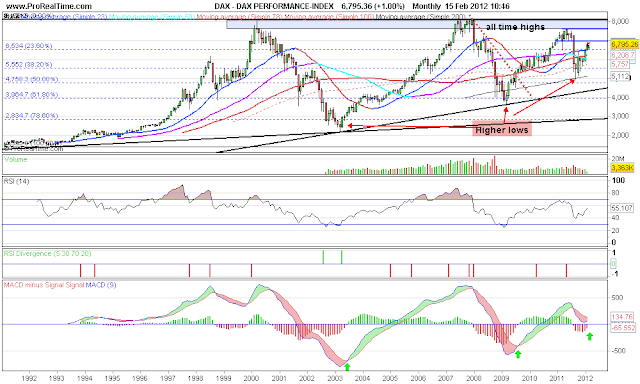Click the 8,000 price axis label
Image resolution: width=640 pixels, height=384 pixels.
point(620,21)
